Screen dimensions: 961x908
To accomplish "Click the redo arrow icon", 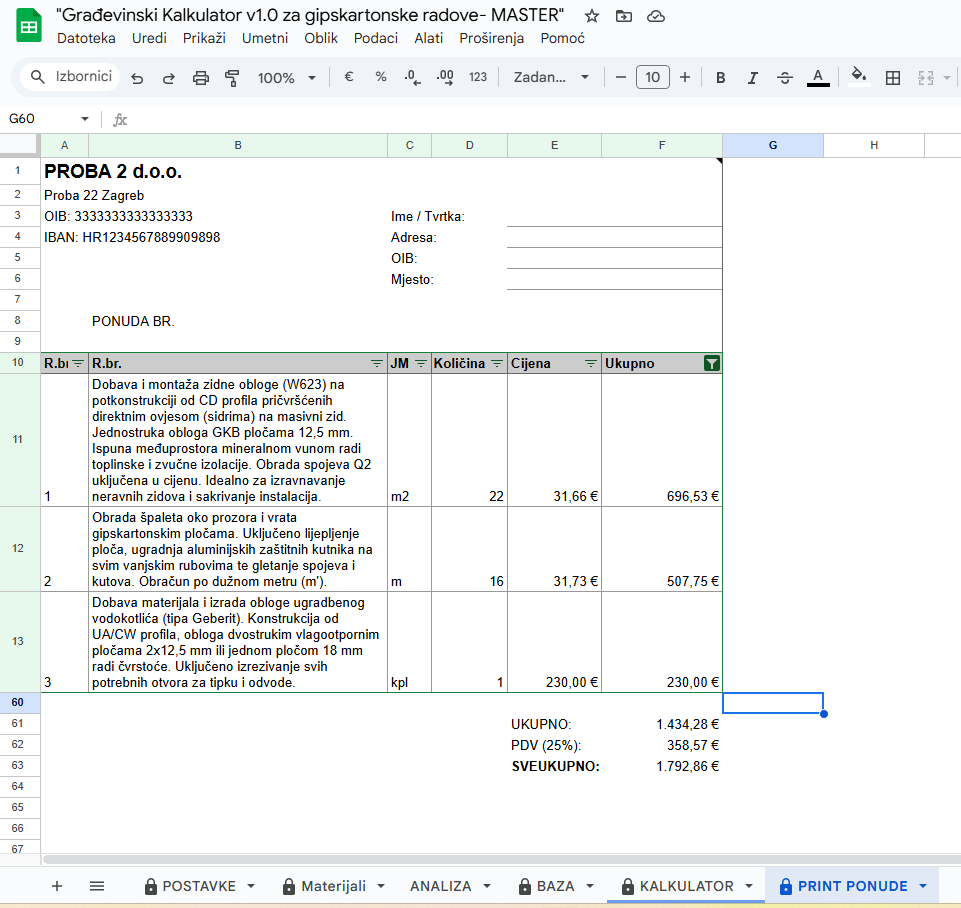I will point(169,78).
